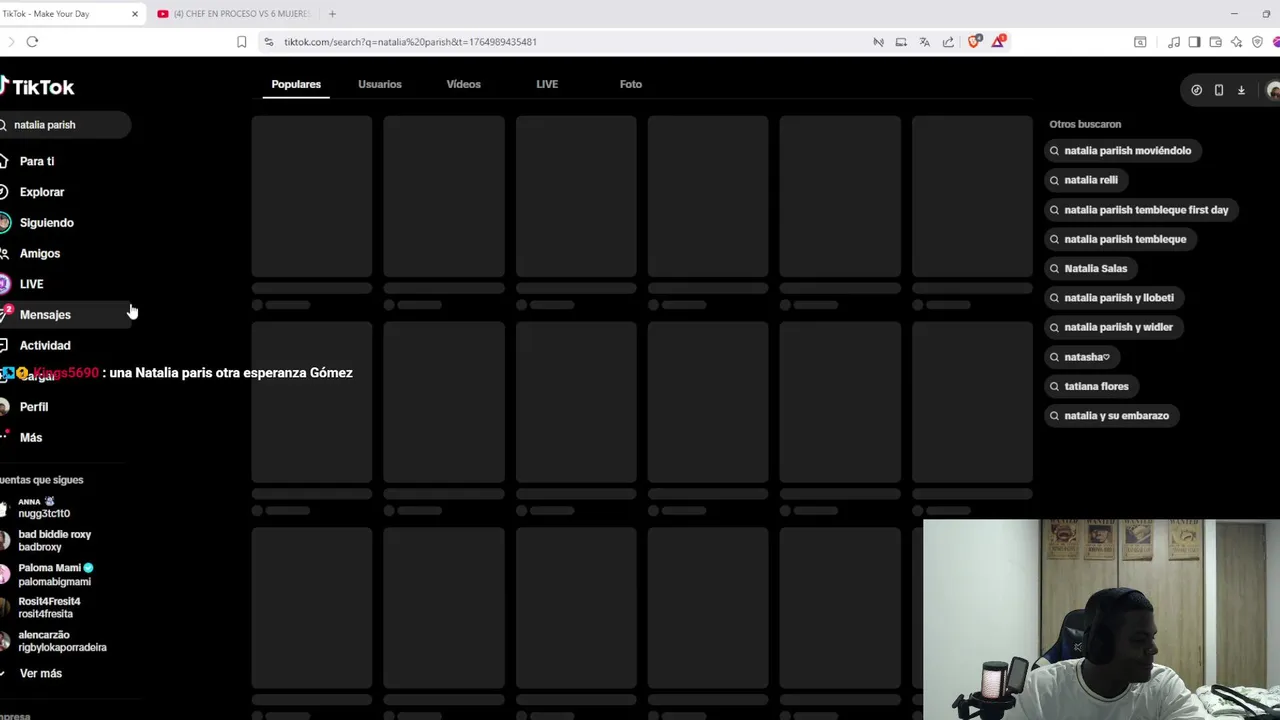Click the tab search icon in toolbar
Viewport: 1280px width, 720px height.
pos(1140,42)
